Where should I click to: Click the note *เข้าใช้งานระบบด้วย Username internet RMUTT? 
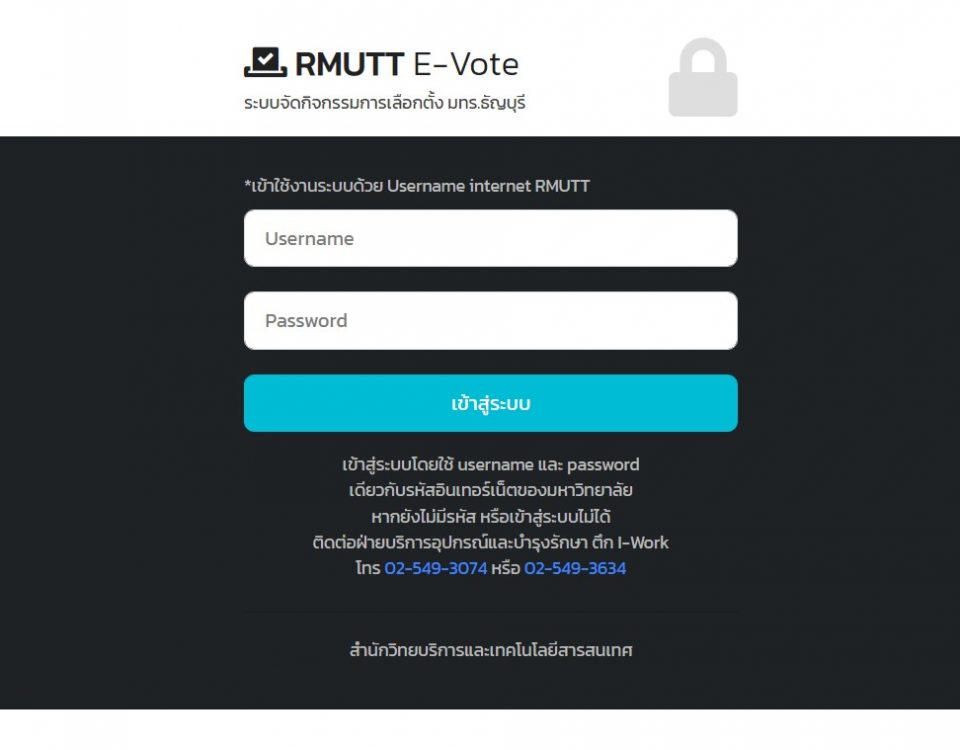pyautogui.click(x=417, y=186)
